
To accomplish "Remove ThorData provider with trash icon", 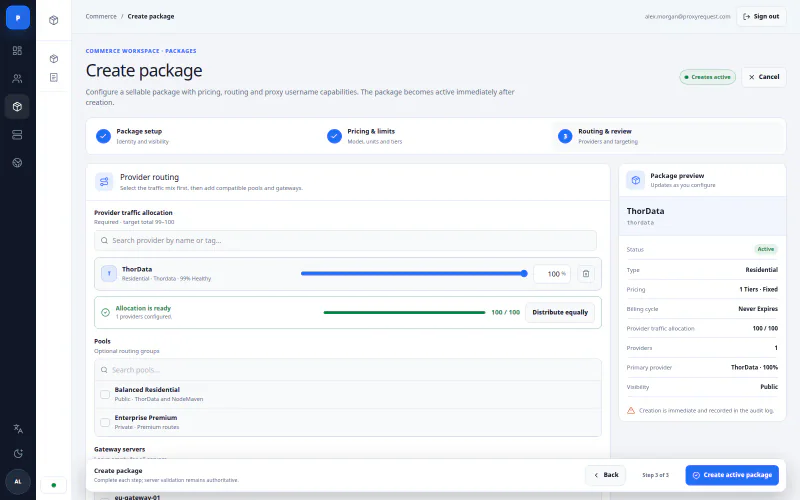I will click(586, 274).
